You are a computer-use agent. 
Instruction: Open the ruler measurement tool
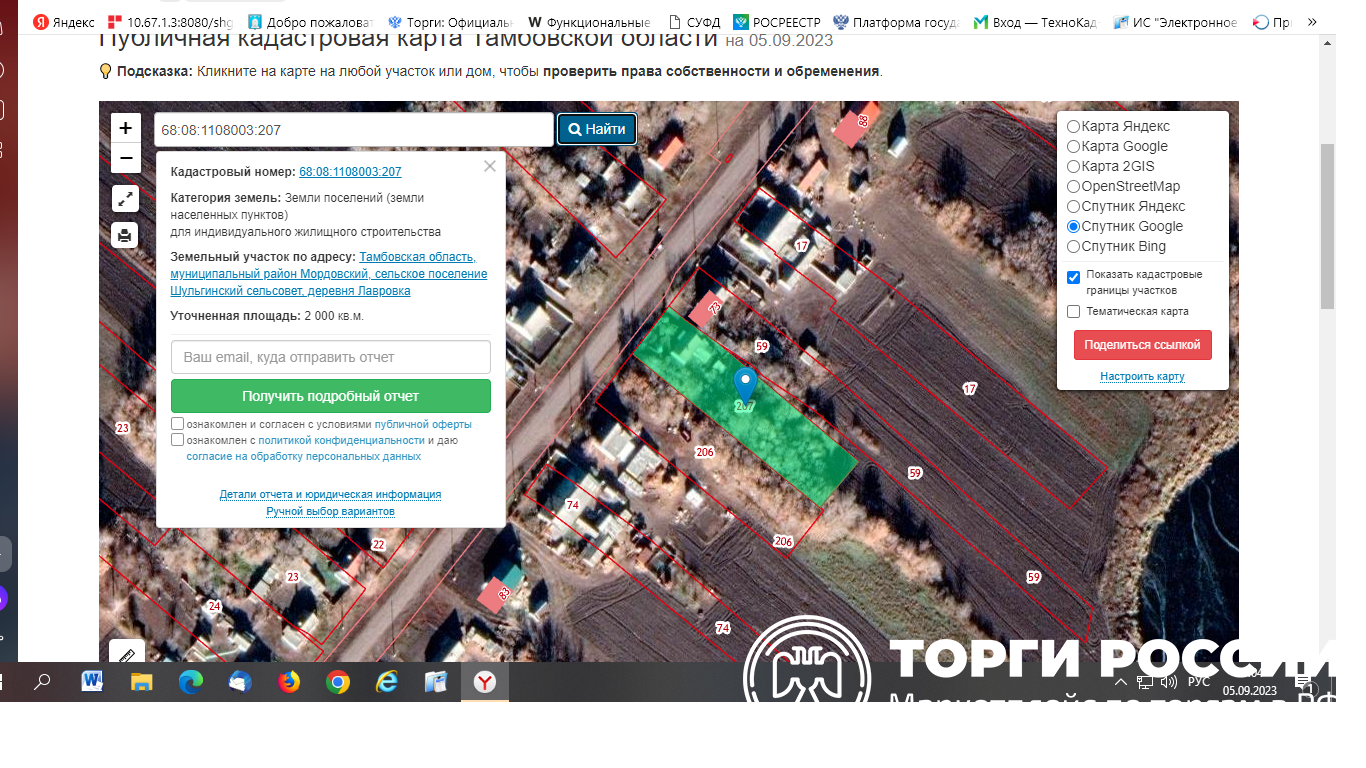tap(126, 653)
